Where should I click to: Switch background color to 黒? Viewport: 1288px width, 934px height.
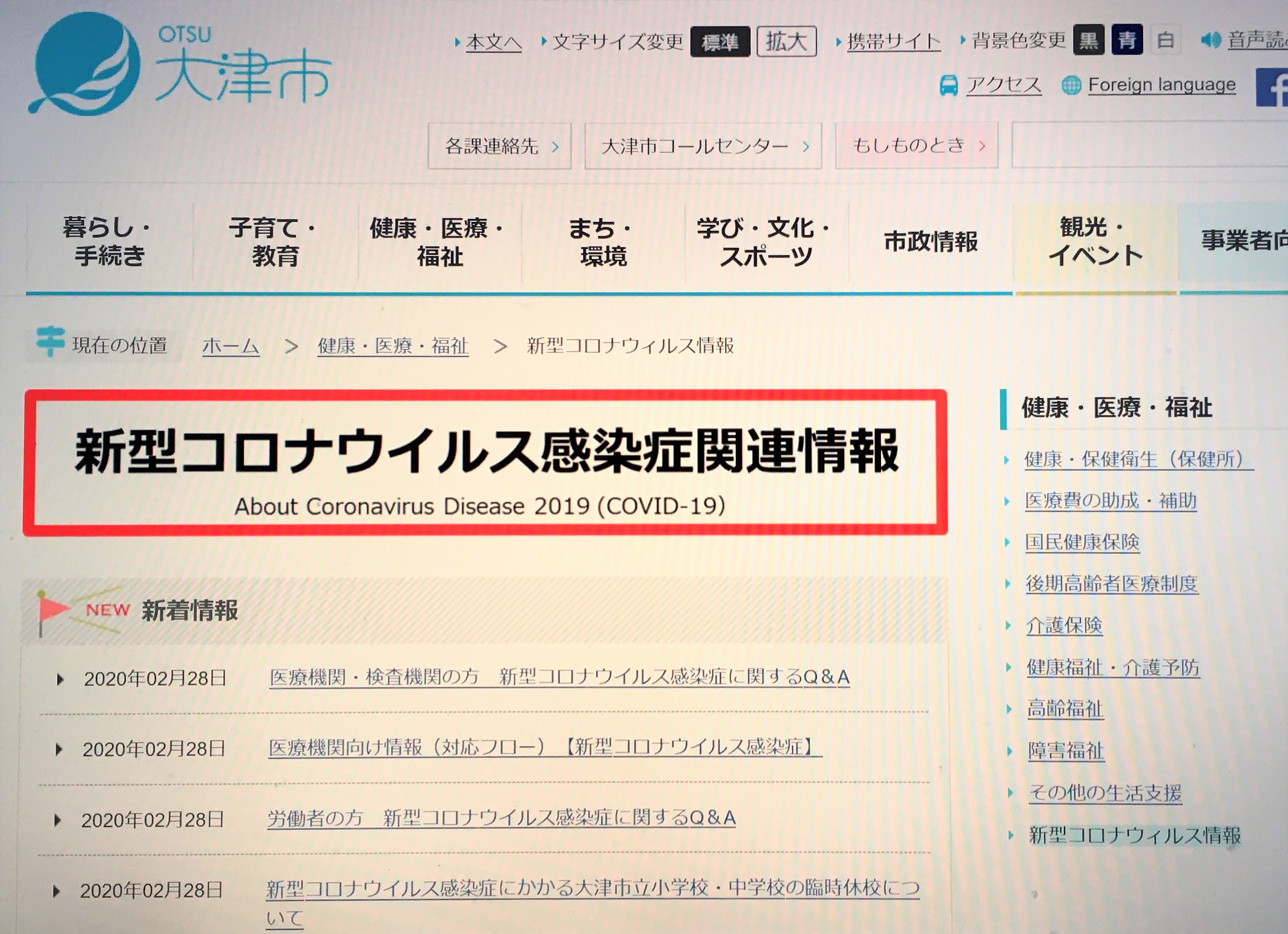coord(1088,40)
